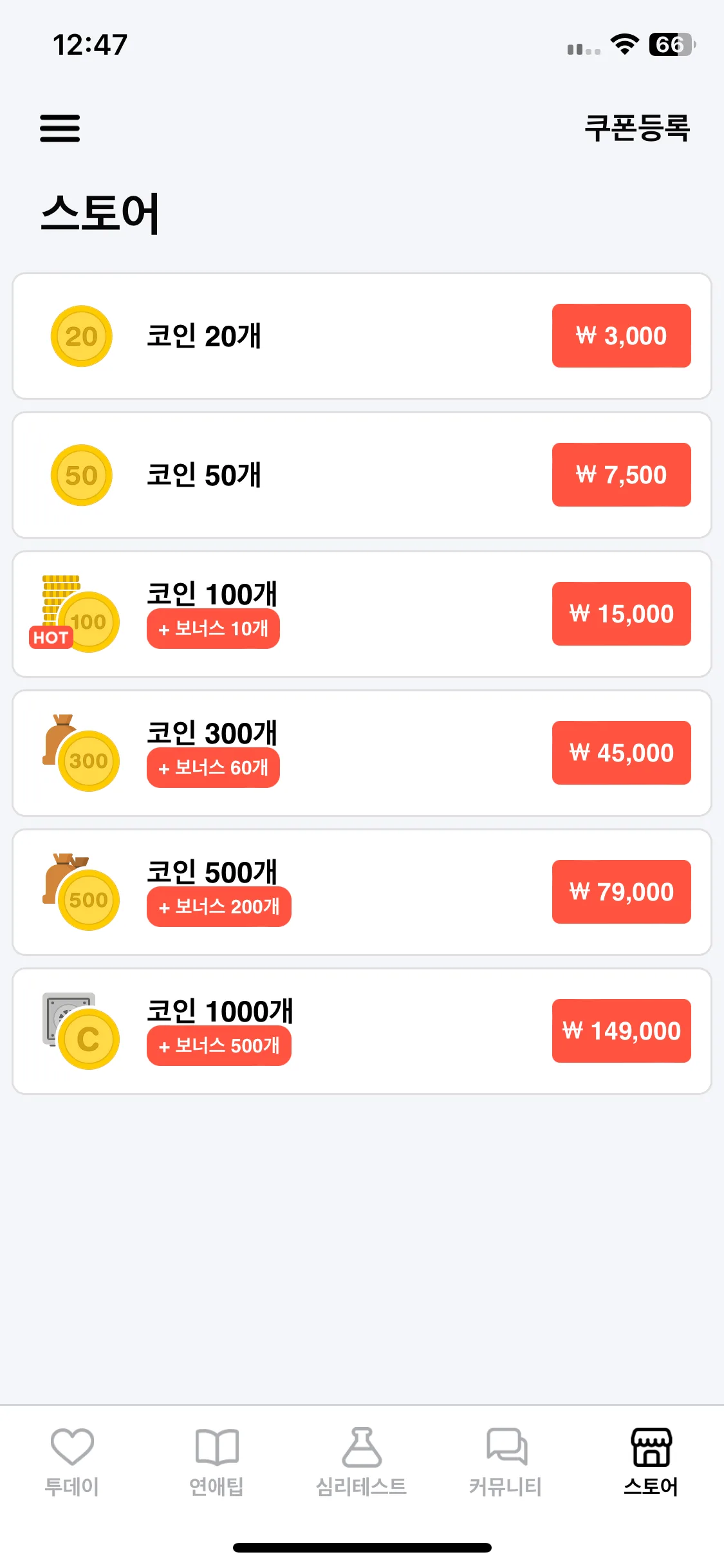Buy 50 coins for ₩ 7,500
Viewport: 724px width, 1568px height.
pos(621,475)
